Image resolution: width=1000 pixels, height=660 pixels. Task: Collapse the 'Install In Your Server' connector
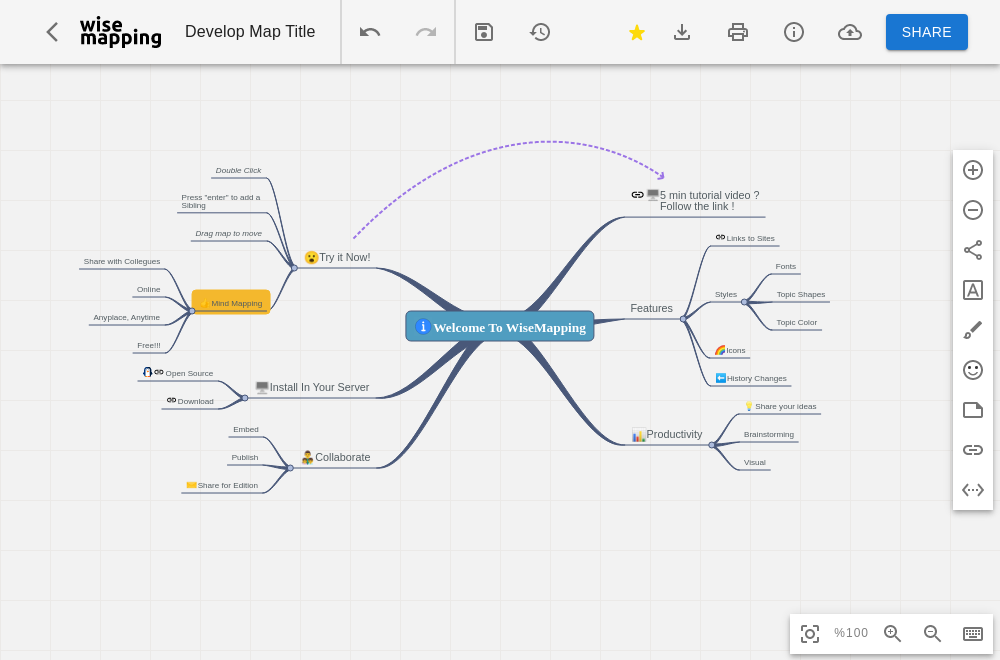[245, 398]
